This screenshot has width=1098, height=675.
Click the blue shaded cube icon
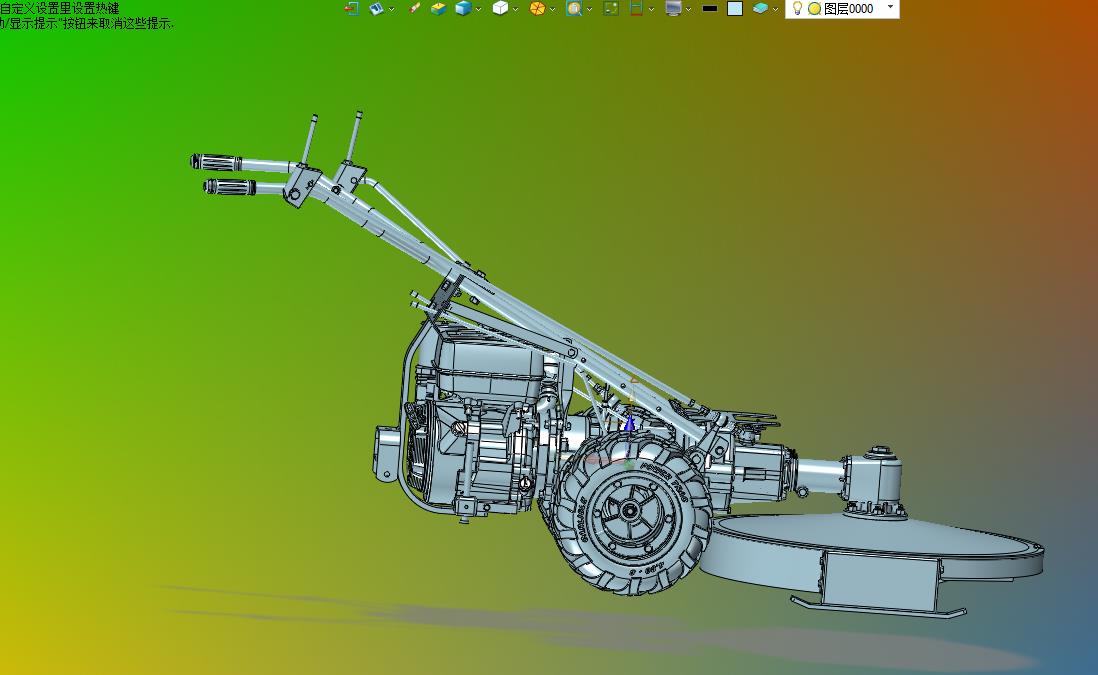463,8
